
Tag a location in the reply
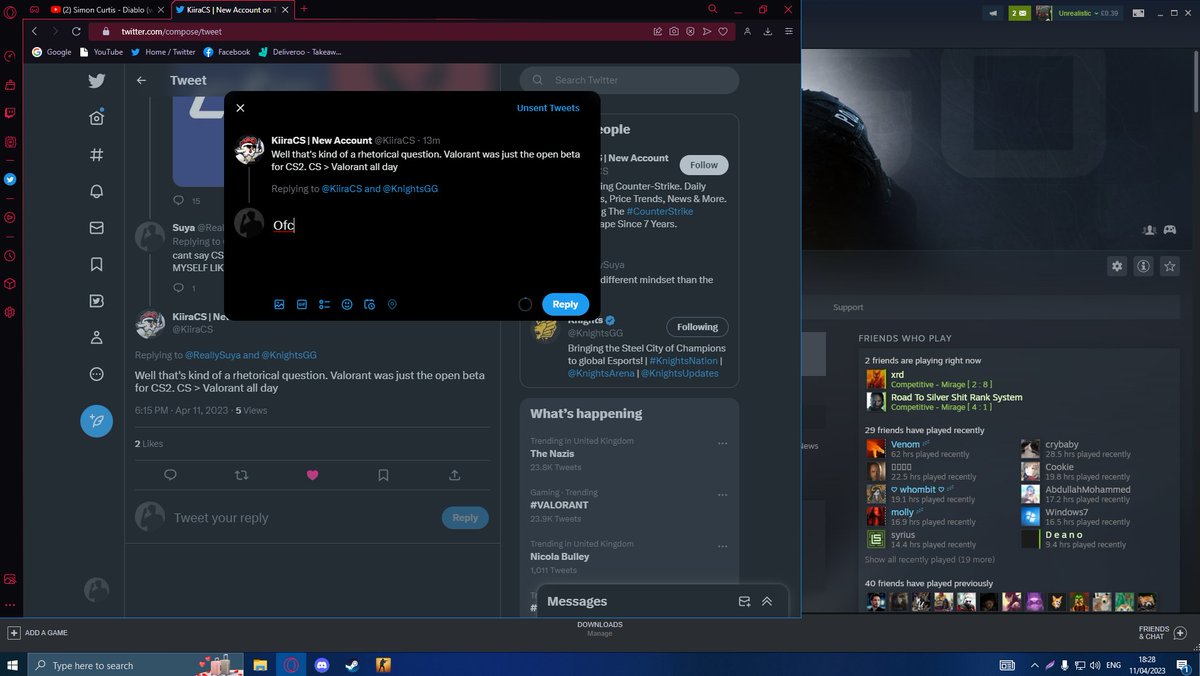392,304
